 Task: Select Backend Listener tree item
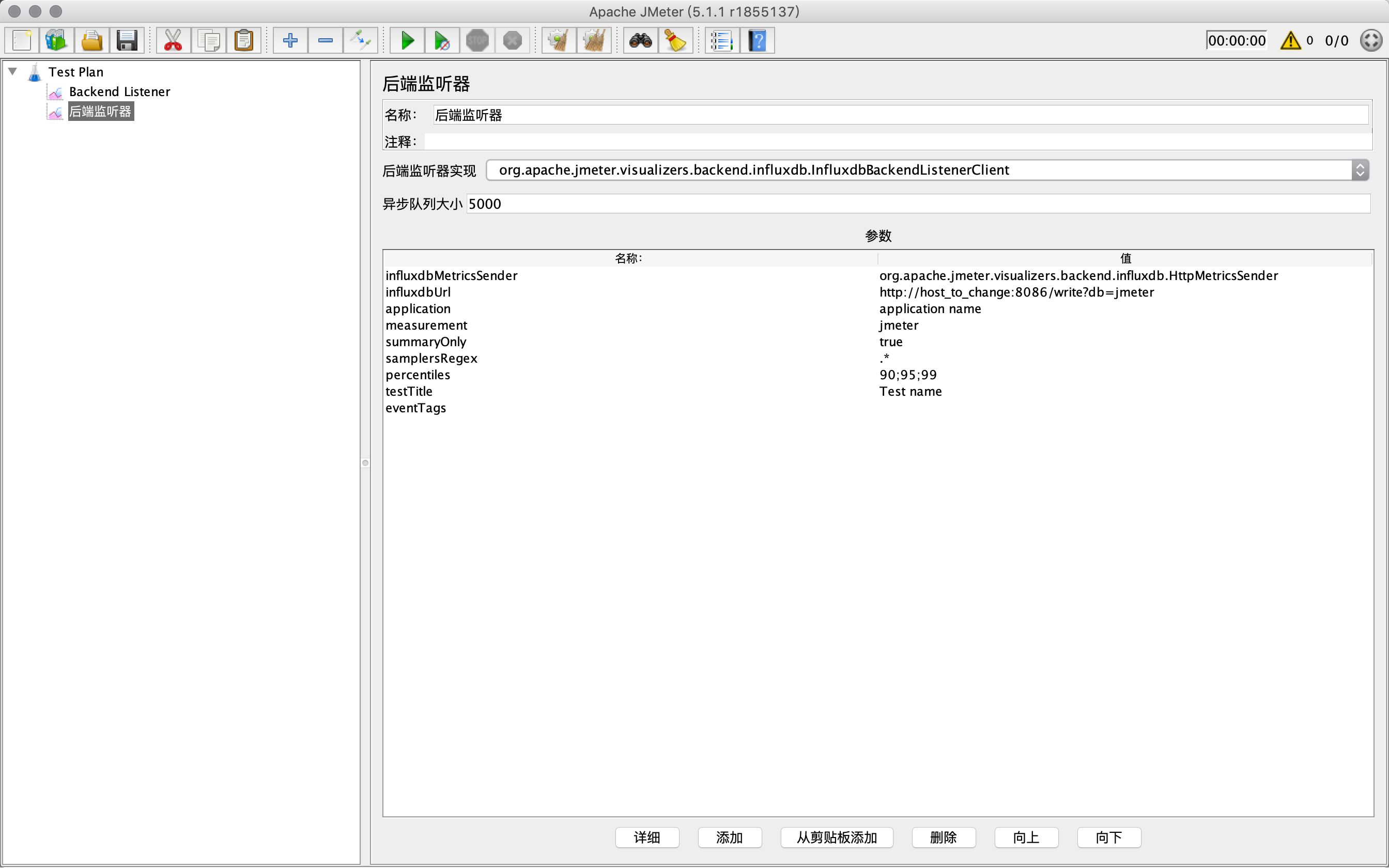click(119, 91)
